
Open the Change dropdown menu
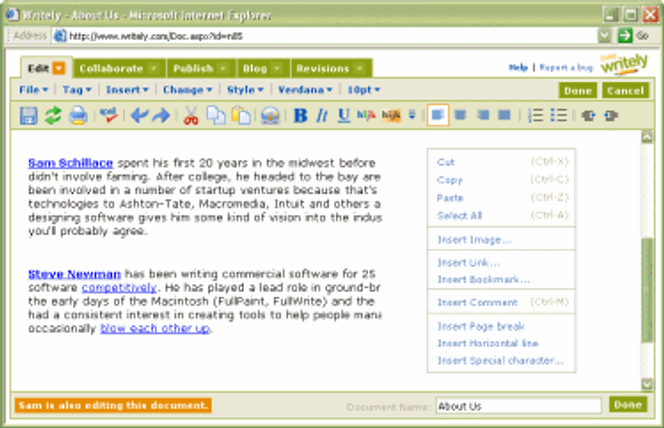tap(187, 90)
